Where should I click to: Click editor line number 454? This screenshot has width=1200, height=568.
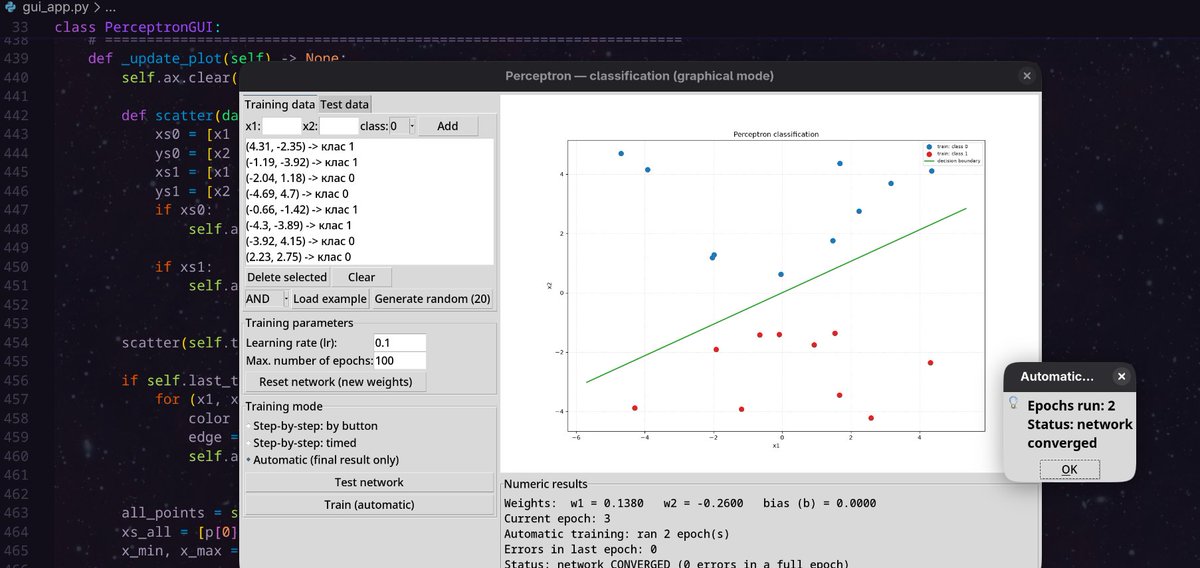(15, 343)
